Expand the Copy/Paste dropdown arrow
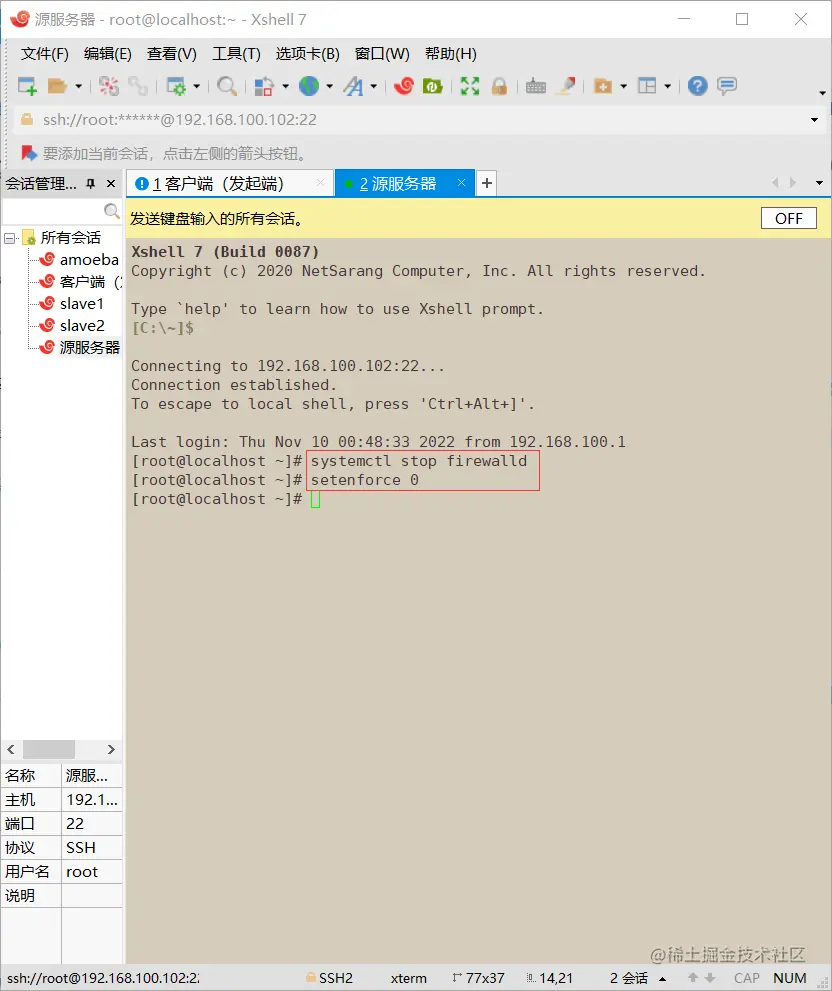Viewport: 832px width, 991px height. (x=285, y=86)
